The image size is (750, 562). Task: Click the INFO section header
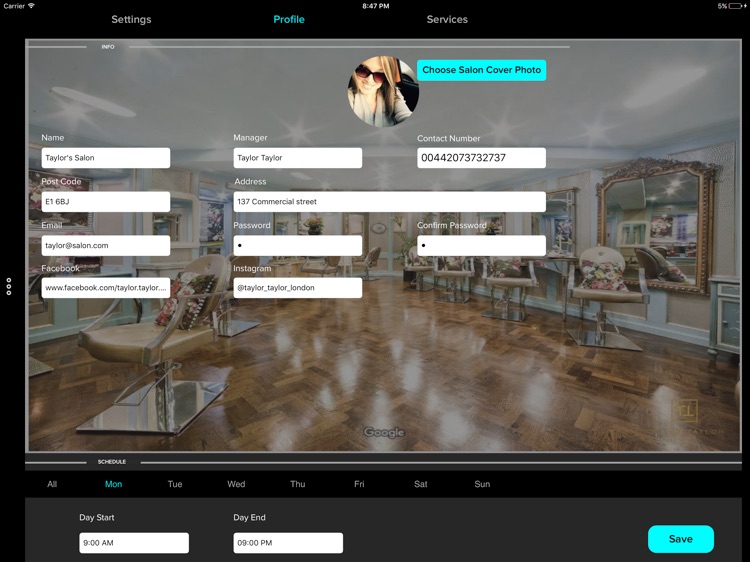tap(108, 47)
